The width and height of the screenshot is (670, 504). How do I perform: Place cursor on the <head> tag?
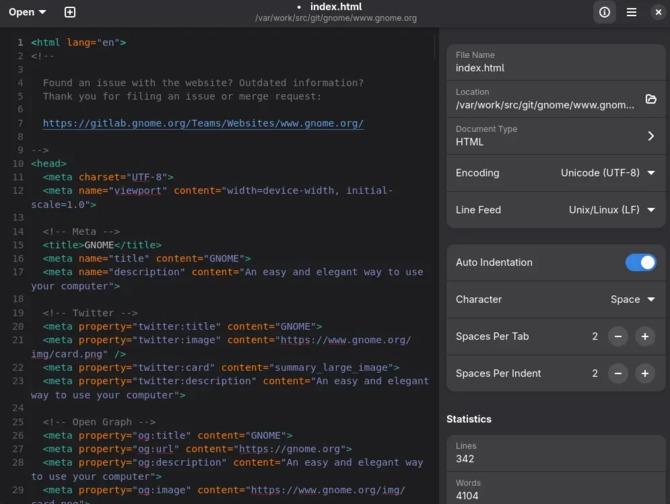tap(49, 164)
